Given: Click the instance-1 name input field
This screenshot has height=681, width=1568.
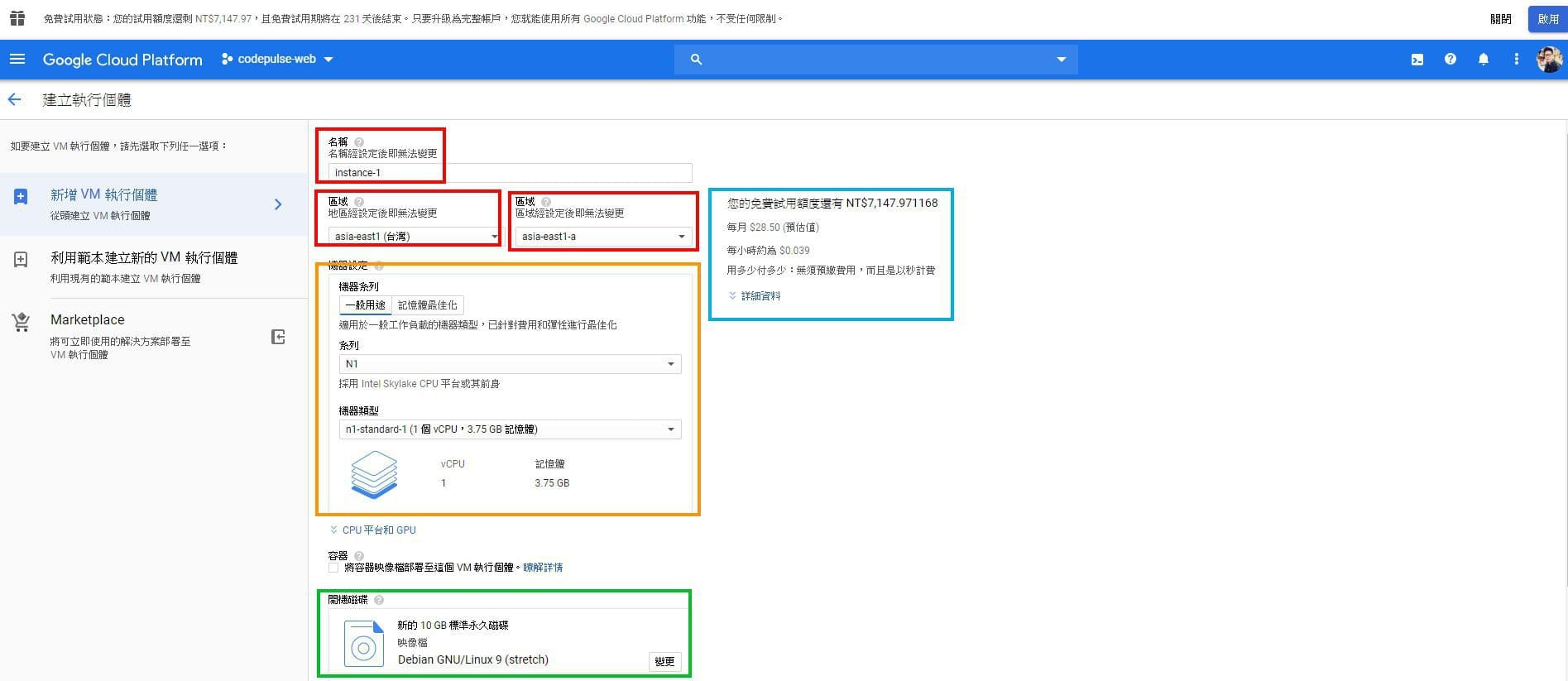Looking at the screenshot, I should [510, 173].
